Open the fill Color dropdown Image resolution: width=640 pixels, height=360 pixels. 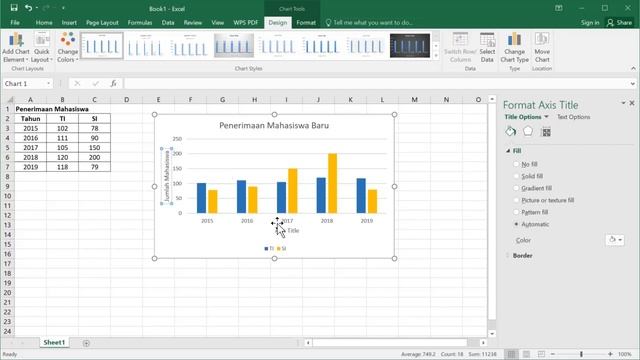pos(615,240)
